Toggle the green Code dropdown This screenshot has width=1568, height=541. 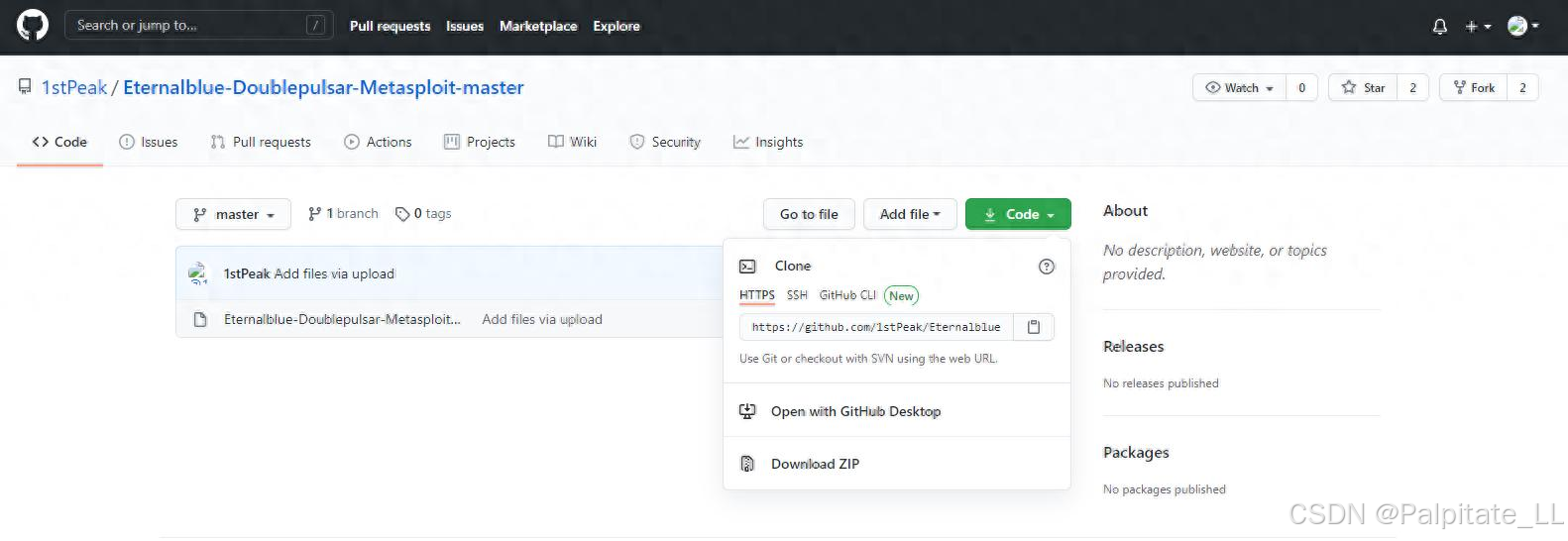(1018, 214)
